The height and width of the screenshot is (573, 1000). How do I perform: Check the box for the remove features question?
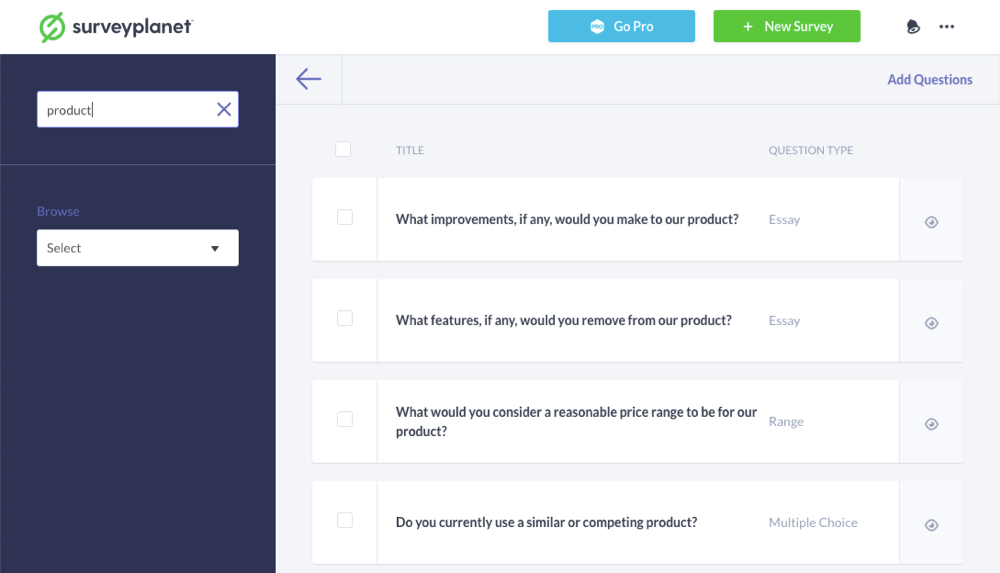[345, 318]
